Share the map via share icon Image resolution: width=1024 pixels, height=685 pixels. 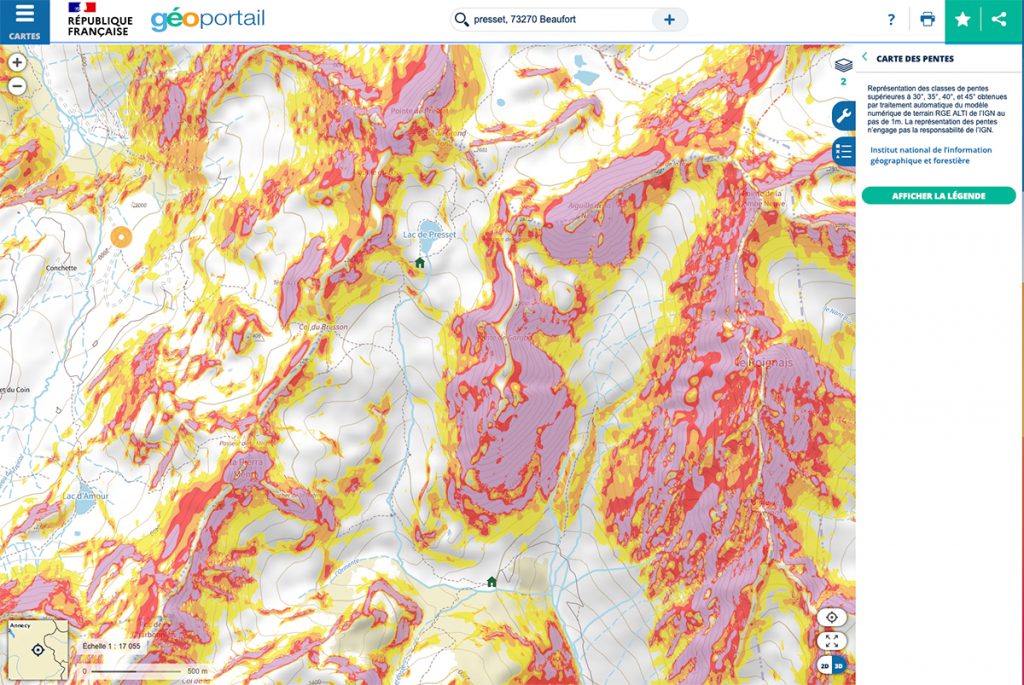click(x=999, y=20)
